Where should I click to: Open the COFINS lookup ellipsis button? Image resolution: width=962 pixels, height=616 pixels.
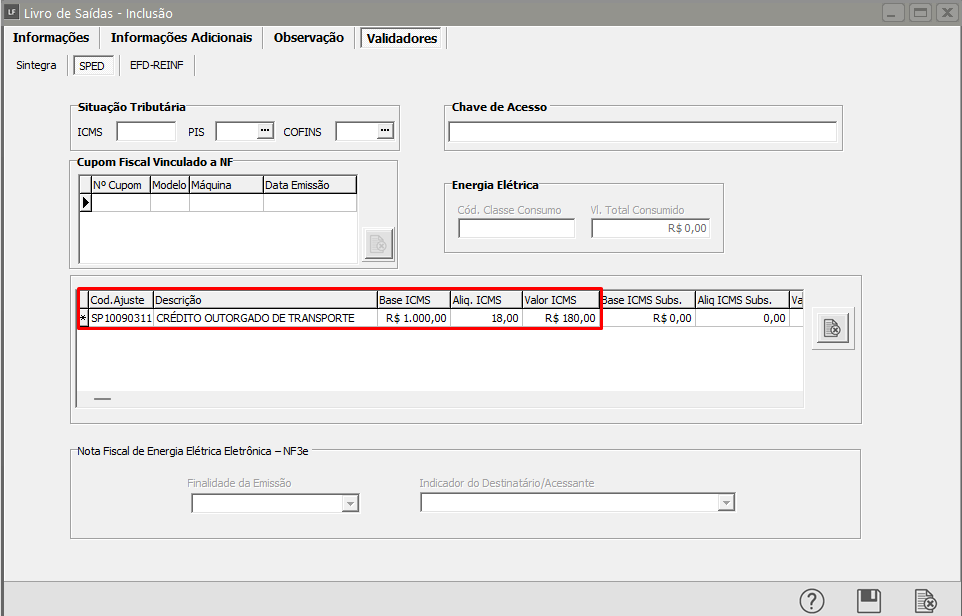384,131
